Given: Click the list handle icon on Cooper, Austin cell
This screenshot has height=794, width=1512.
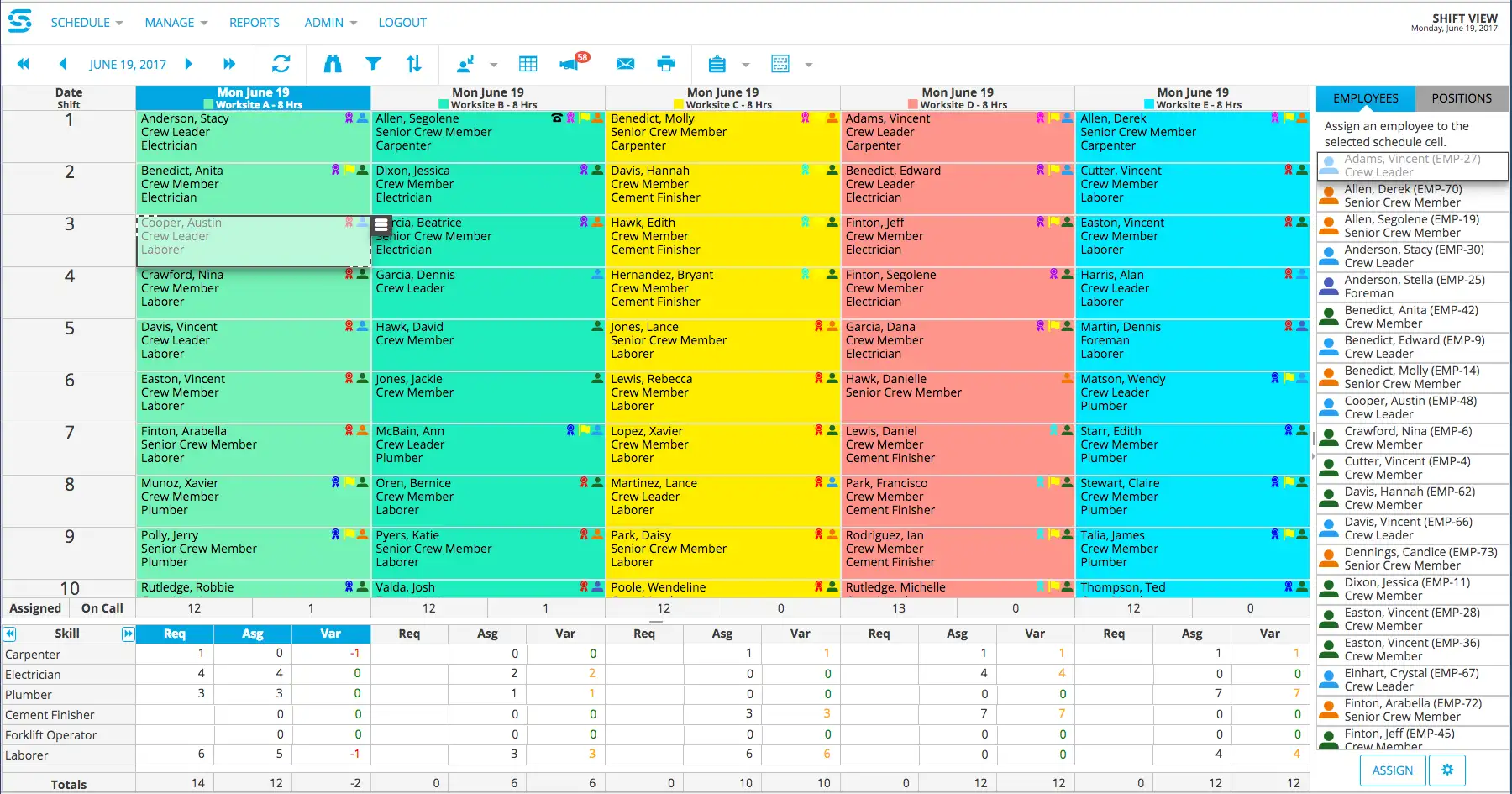Looking at the screenshot, I should point(381,225).
